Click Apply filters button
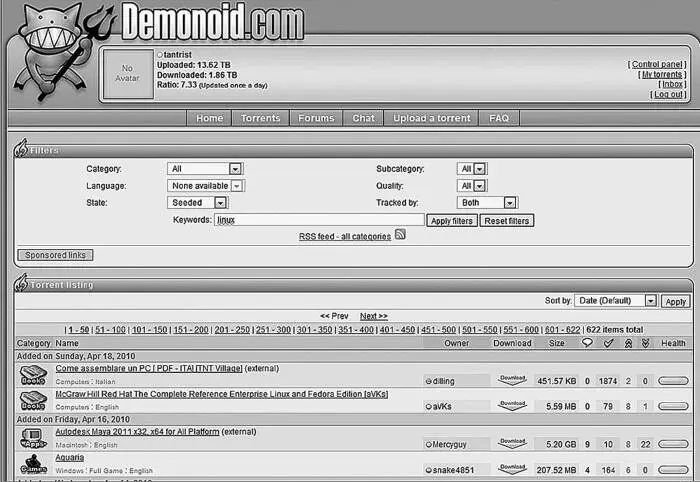This screenshot has width=700, height=482. pyautogui.click(x=452, y=221)
